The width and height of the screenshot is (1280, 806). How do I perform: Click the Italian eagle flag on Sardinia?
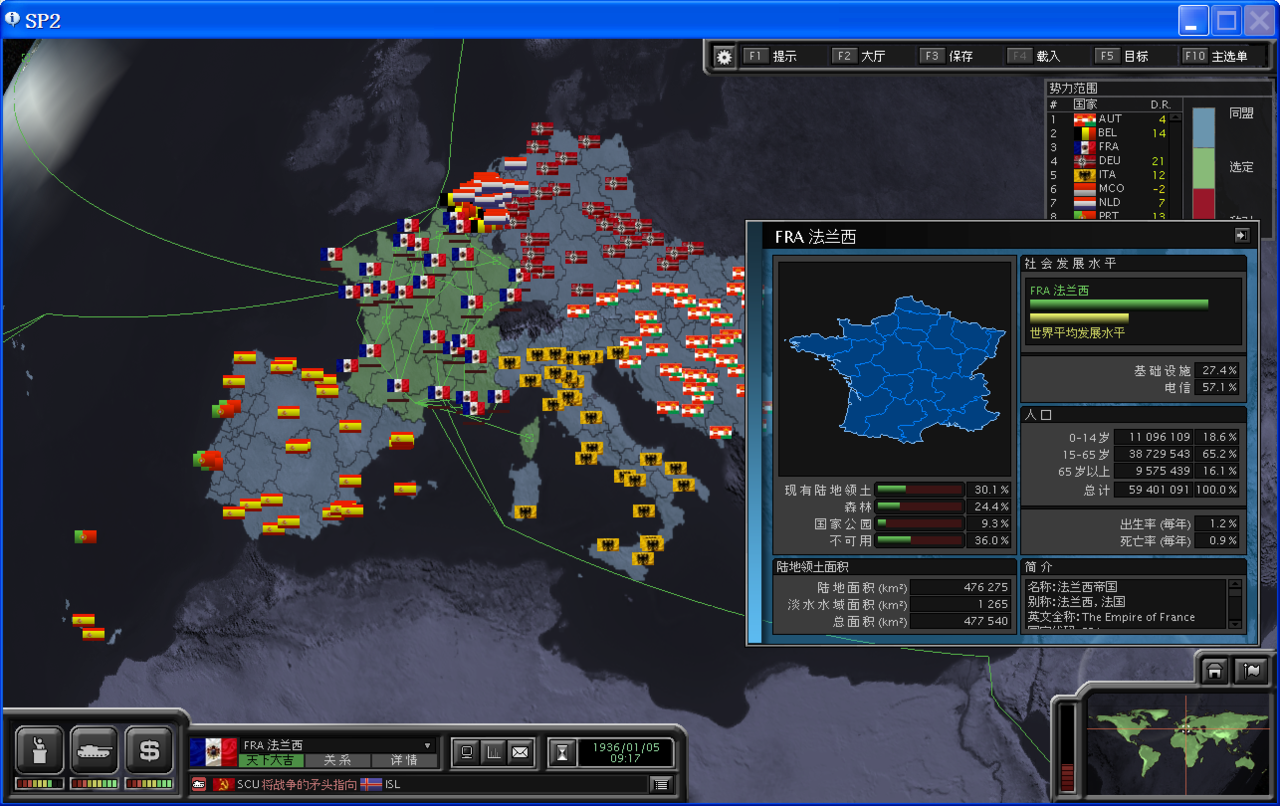click(x=524, y=512)
